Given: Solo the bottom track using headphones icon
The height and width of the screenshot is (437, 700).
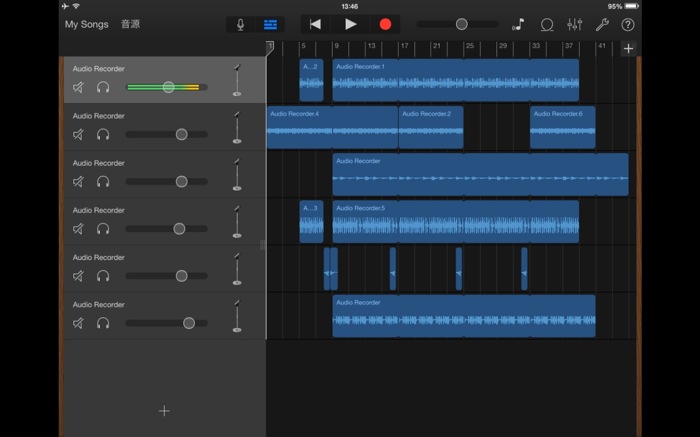Looking at the screenshot, I should [x=103, y=323].
